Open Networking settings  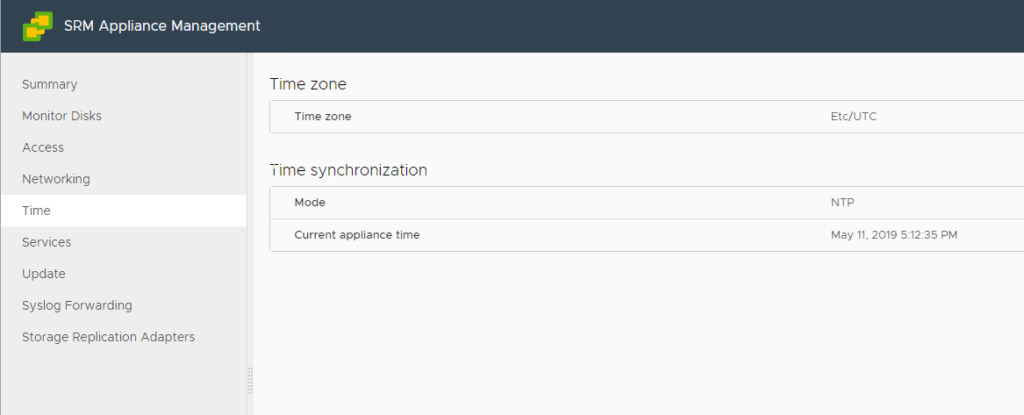point(56,179)
